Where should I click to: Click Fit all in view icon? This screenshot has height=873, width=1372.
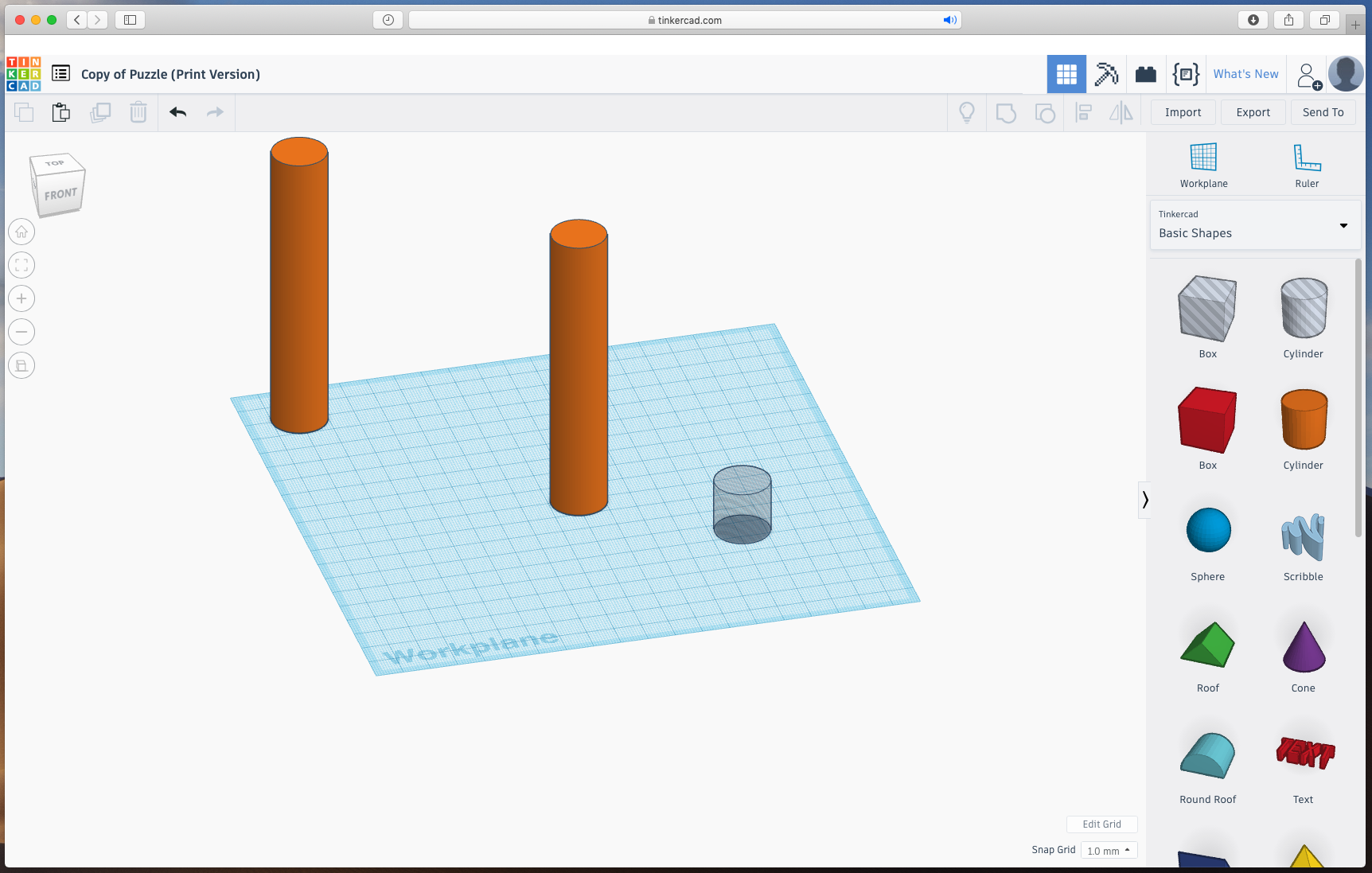pos(21,265)
